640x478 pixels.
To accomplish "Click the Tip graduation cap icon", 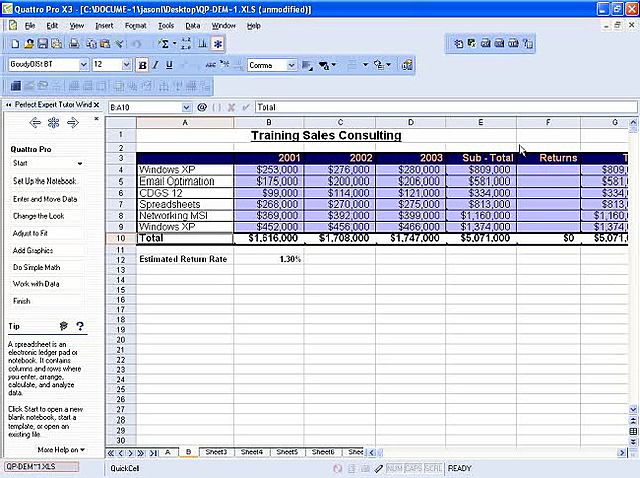I will click(x=63, y=326).
